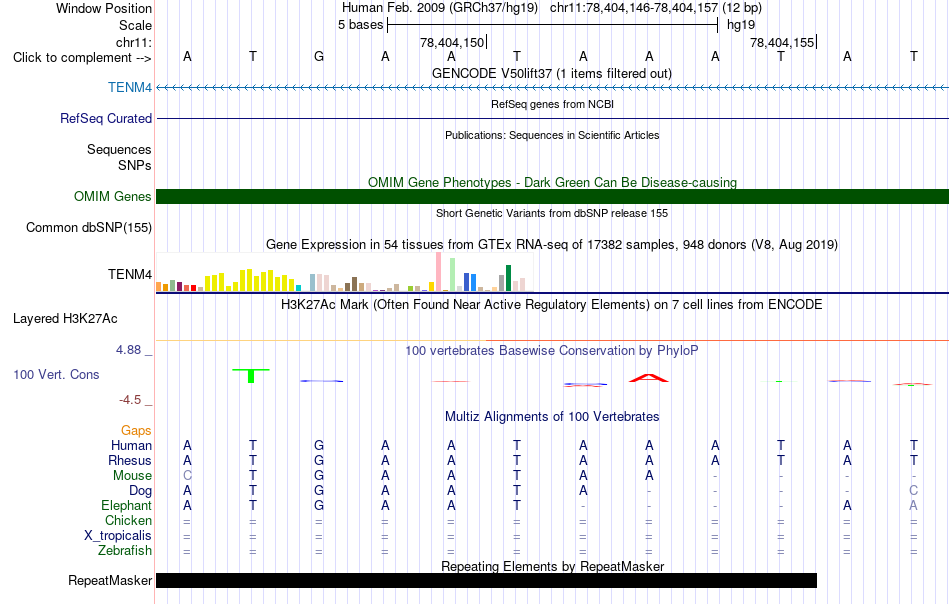Viewport: 950px width, 604px height.
Task: Click the Layered H3K27Ac track label
Action: coord(65,319)
